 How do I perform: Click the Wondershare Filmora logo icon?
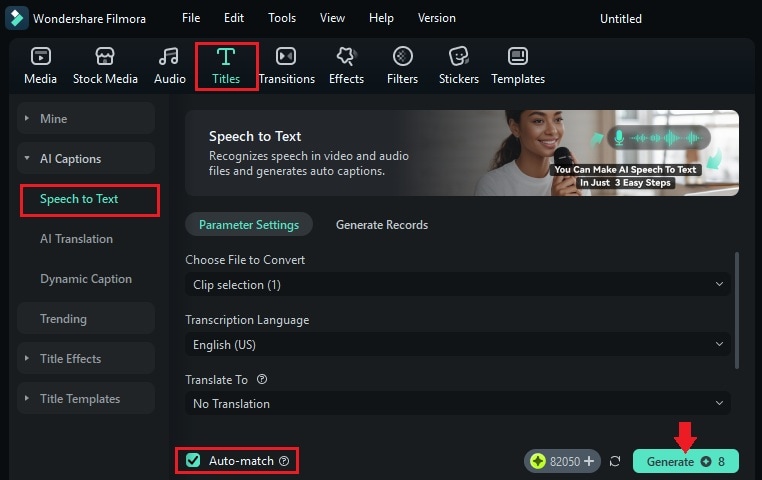click(17, 18)
